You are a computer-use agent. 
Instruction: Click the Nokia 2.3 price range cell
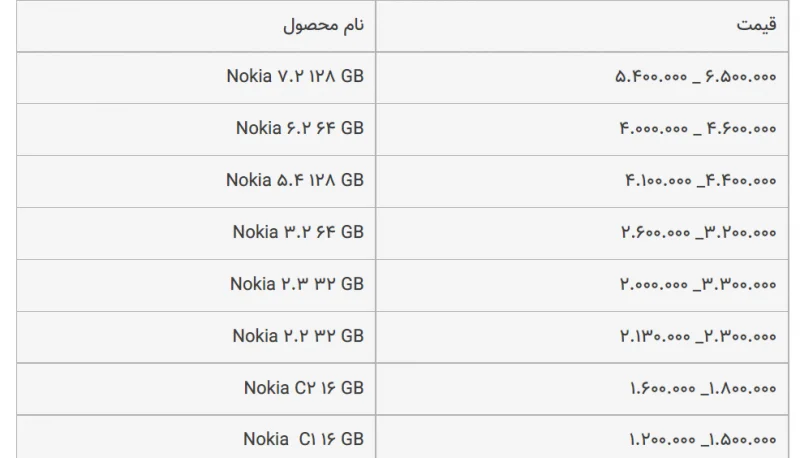coord(582,286)
